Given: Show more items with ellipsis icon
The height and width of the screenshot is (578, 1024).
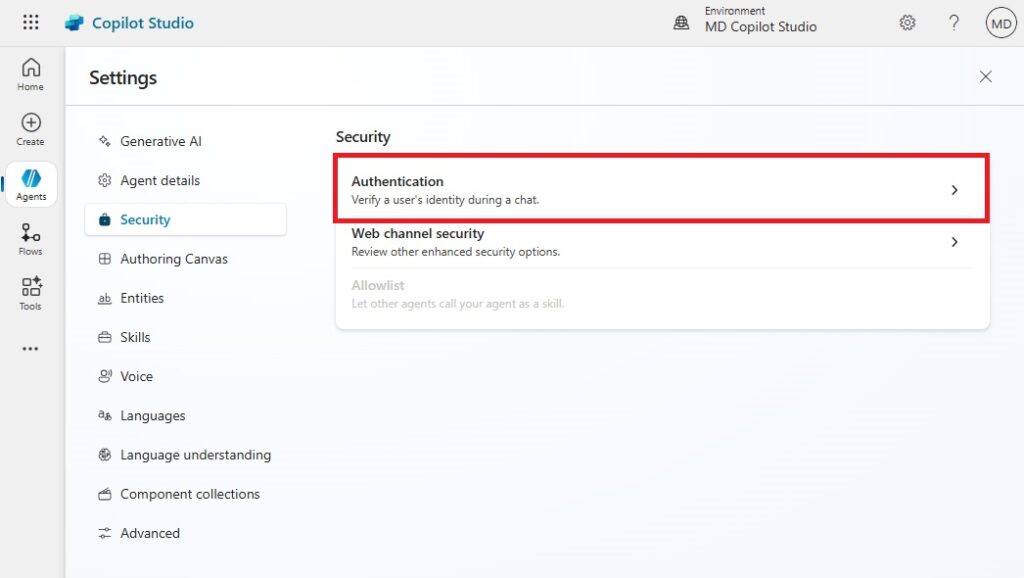Looking at the screenshot, I should 31,349.
